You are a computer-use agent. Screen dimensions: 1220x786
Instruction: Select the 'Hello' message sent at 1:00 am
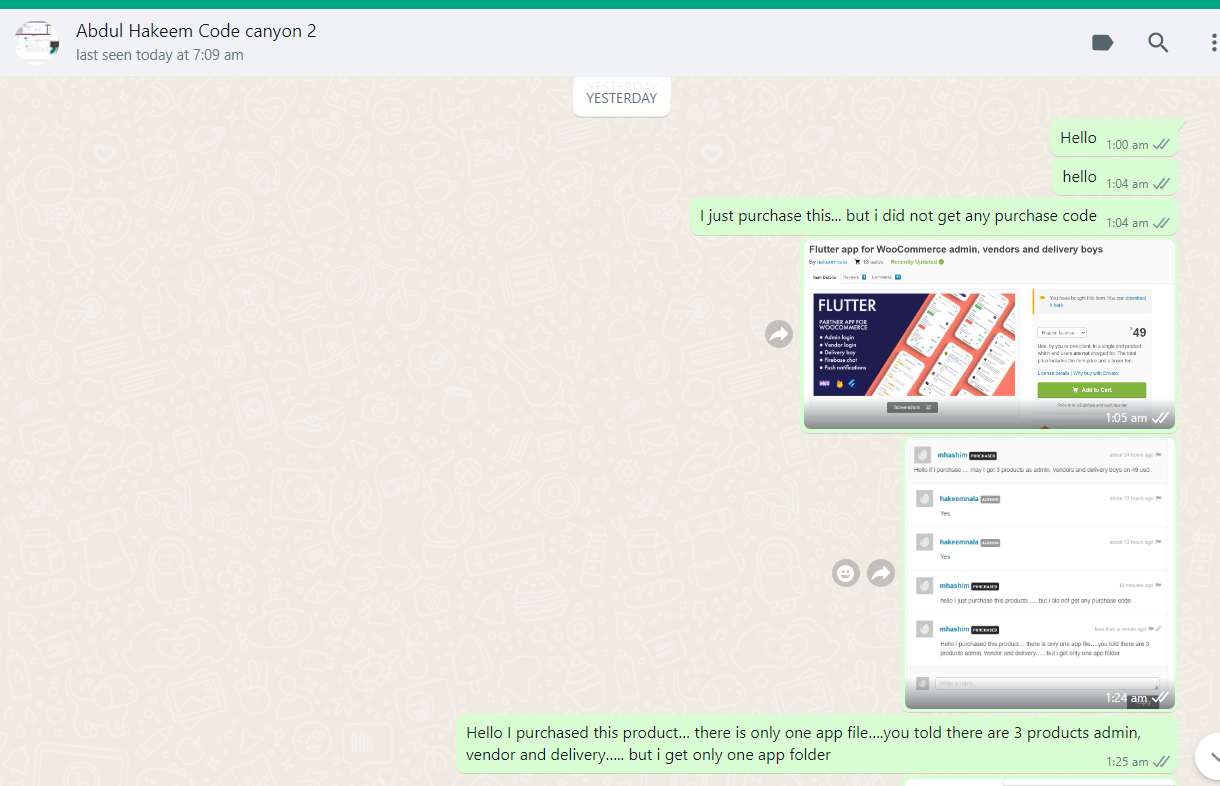pos(1115,140)
